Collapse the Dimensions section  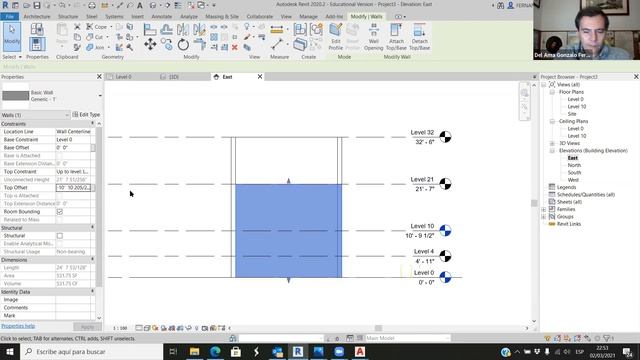tap(93, 260)
